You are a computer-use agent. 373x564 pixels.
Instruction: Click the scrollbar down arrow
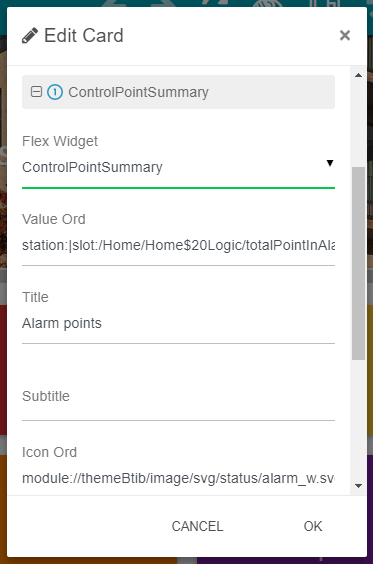click(358, 486)
